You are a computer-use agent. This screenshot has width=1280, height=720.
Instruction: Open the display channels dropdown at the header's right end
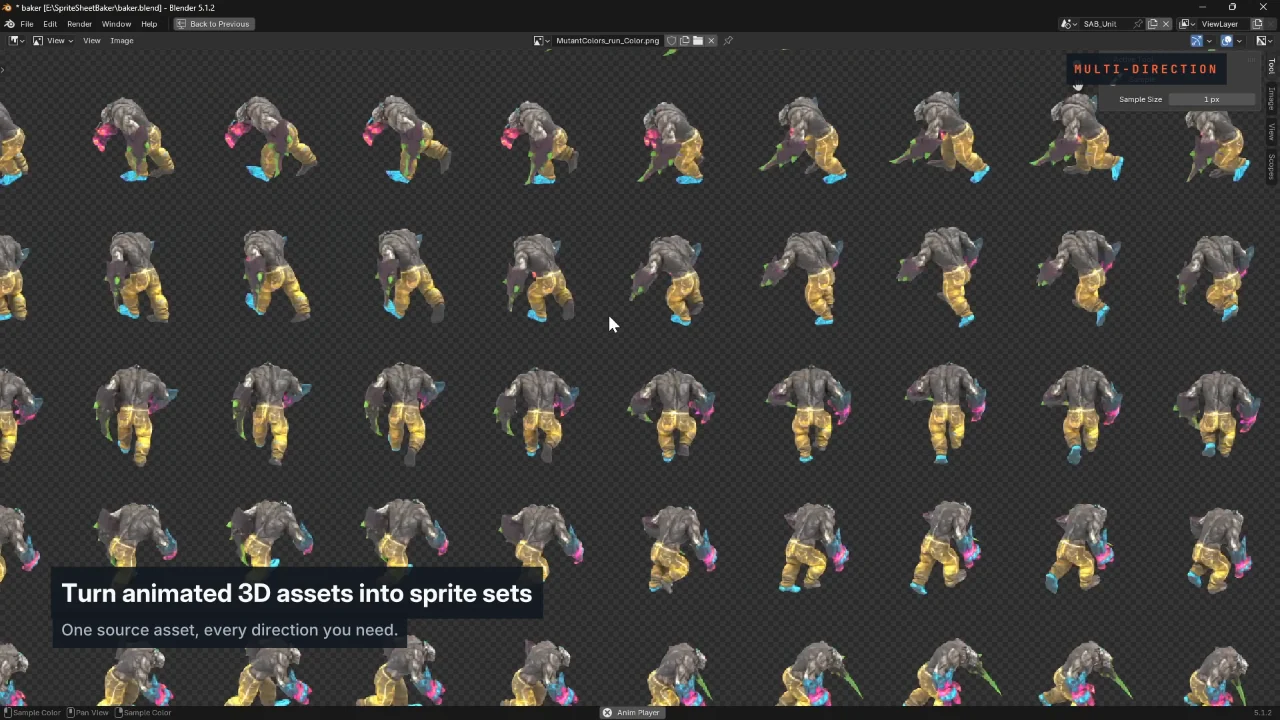tap(1263, 41)
